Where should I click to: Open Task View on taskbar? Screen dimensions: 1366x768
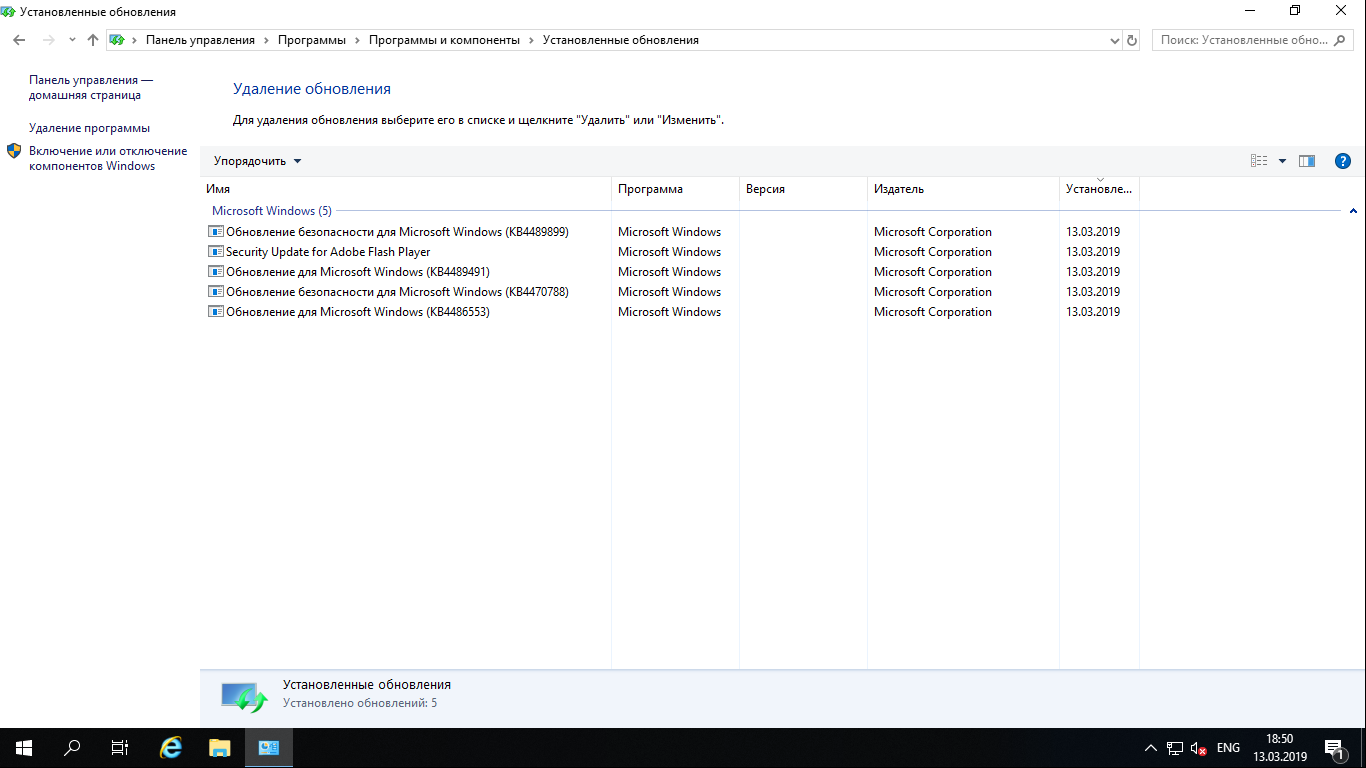click(x=120, y=748)
